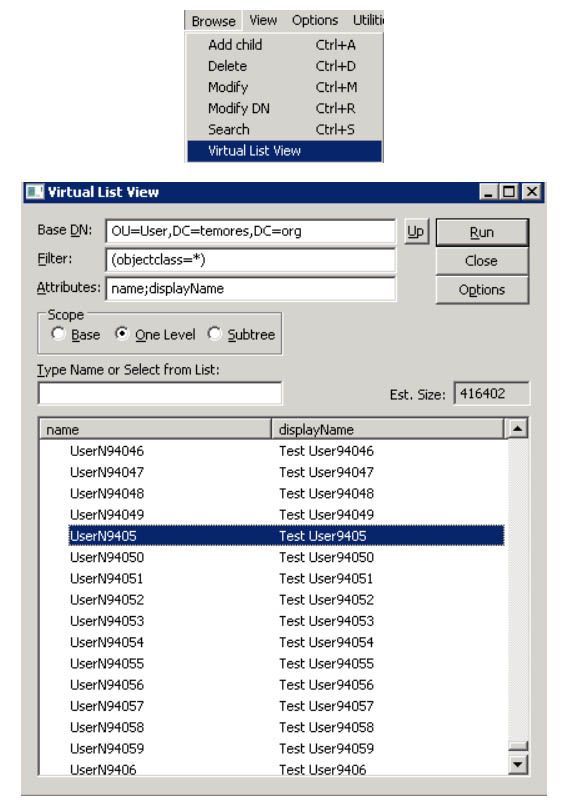The image size is (564, 805).
Task: Click Test User94046 display name cell
Action: tap(326, 451)
